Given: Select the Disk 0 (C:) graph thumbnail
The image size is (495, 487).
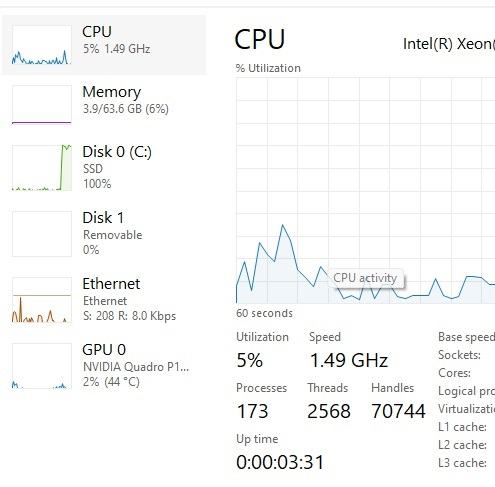Looking at the screenshot, I should coord(42,168).
